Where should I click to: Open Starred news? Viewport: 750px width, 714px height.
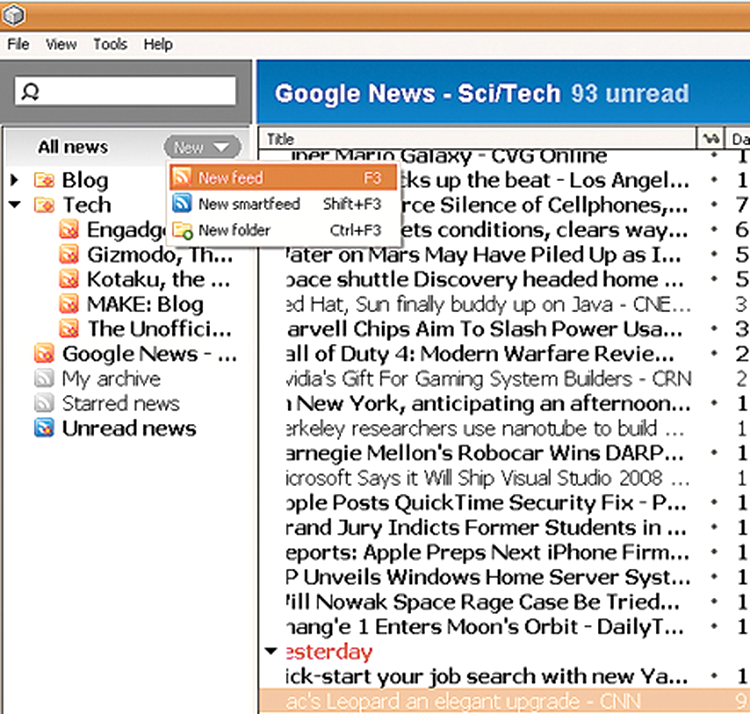click(x=121, y=404)
